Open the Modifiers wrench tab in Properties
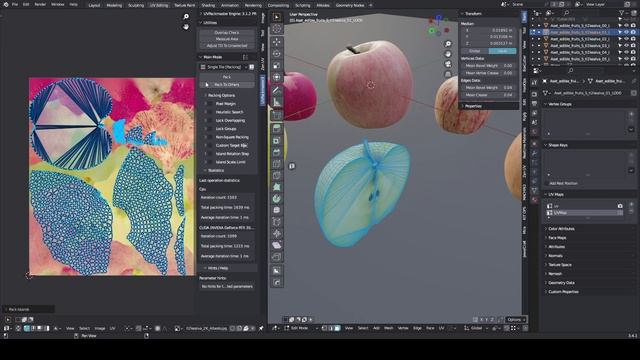This screenshot has height=360, width=640. 534,153
